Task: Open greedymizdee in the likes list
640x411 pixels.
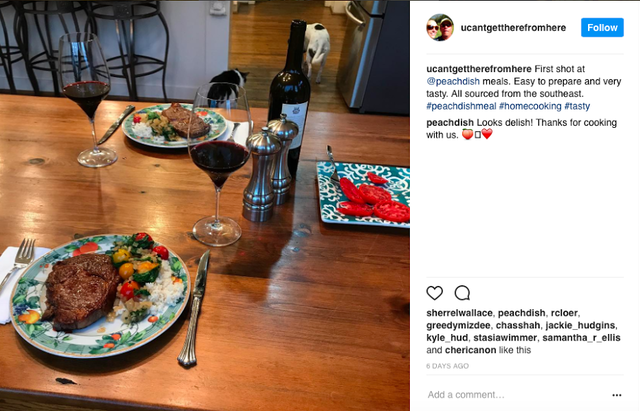Action: click(458, 325)
